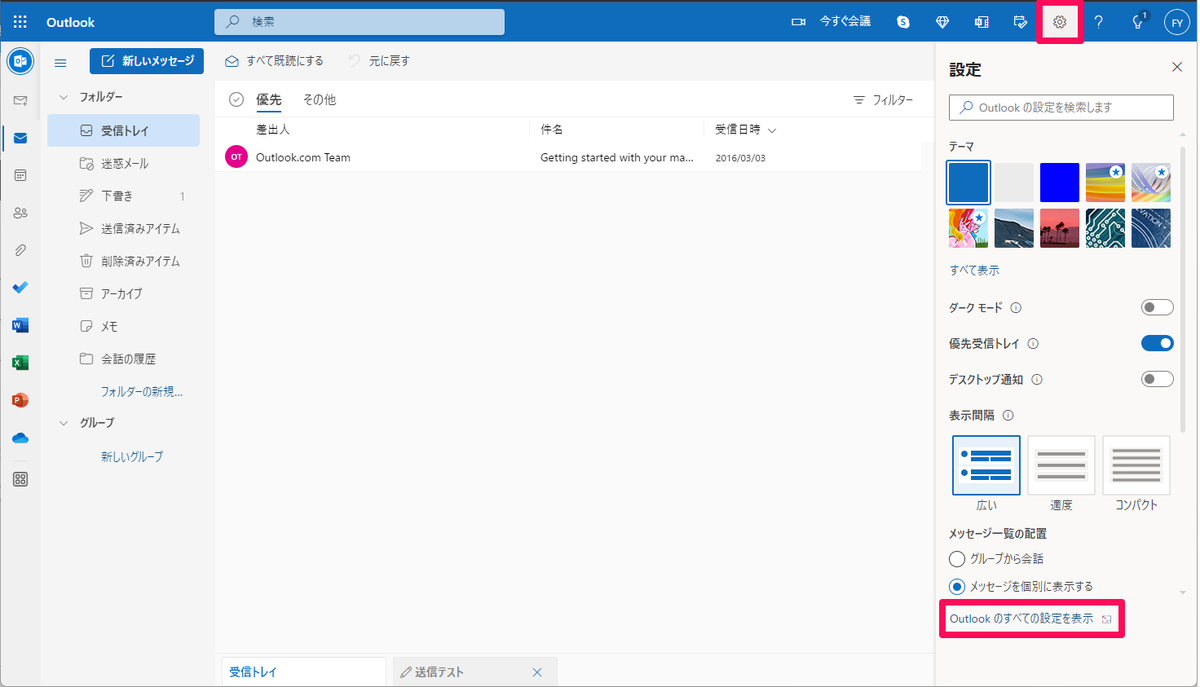Click the new mail envelope icon in rail
The width and height of the screenshot is (1200, 687).
[20, 100]
